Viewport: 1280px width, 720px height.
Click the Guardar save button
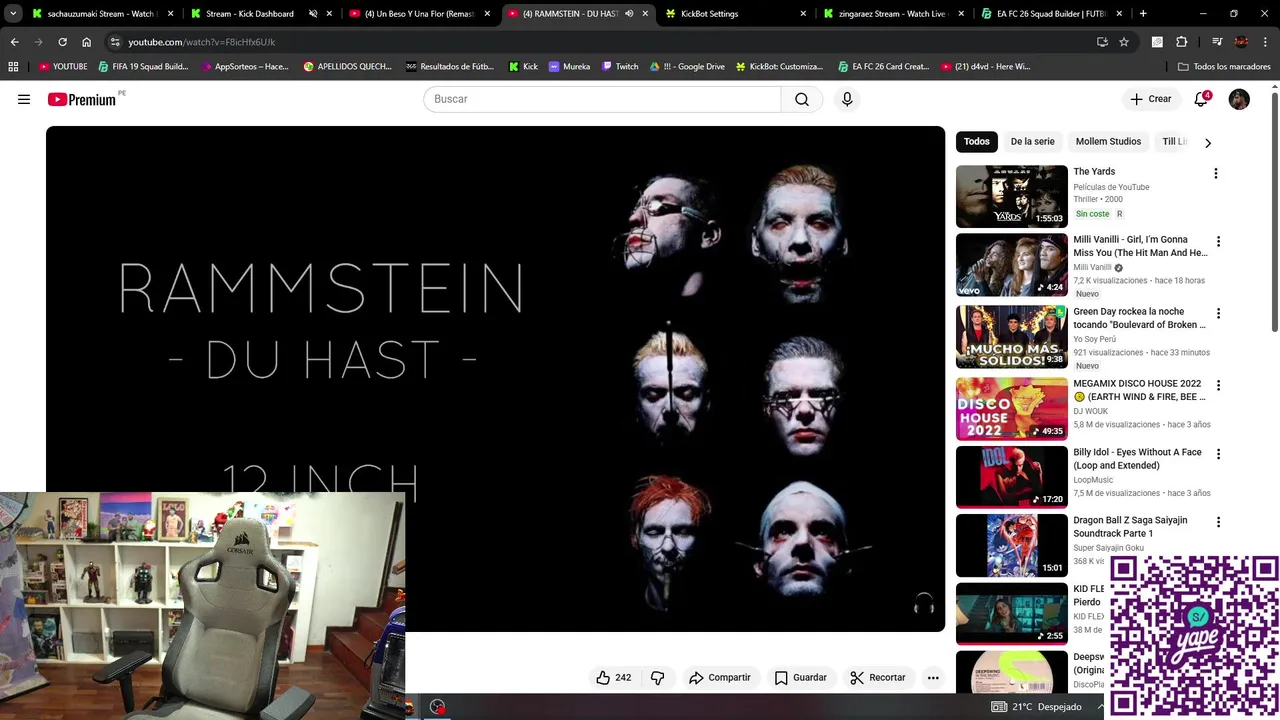[x=801, y=677]
